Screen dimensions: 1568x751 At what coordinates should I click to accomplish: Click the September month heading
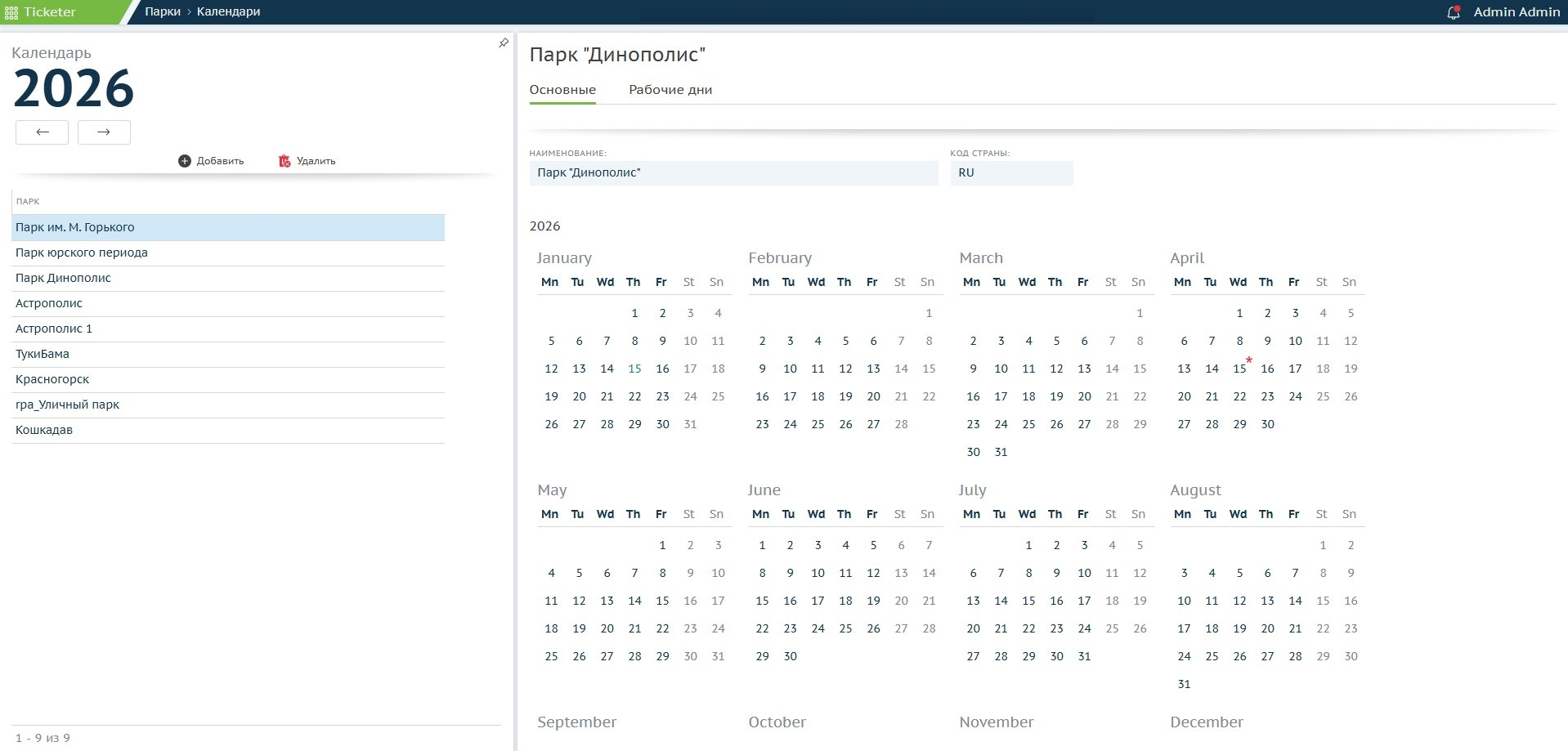577,722
